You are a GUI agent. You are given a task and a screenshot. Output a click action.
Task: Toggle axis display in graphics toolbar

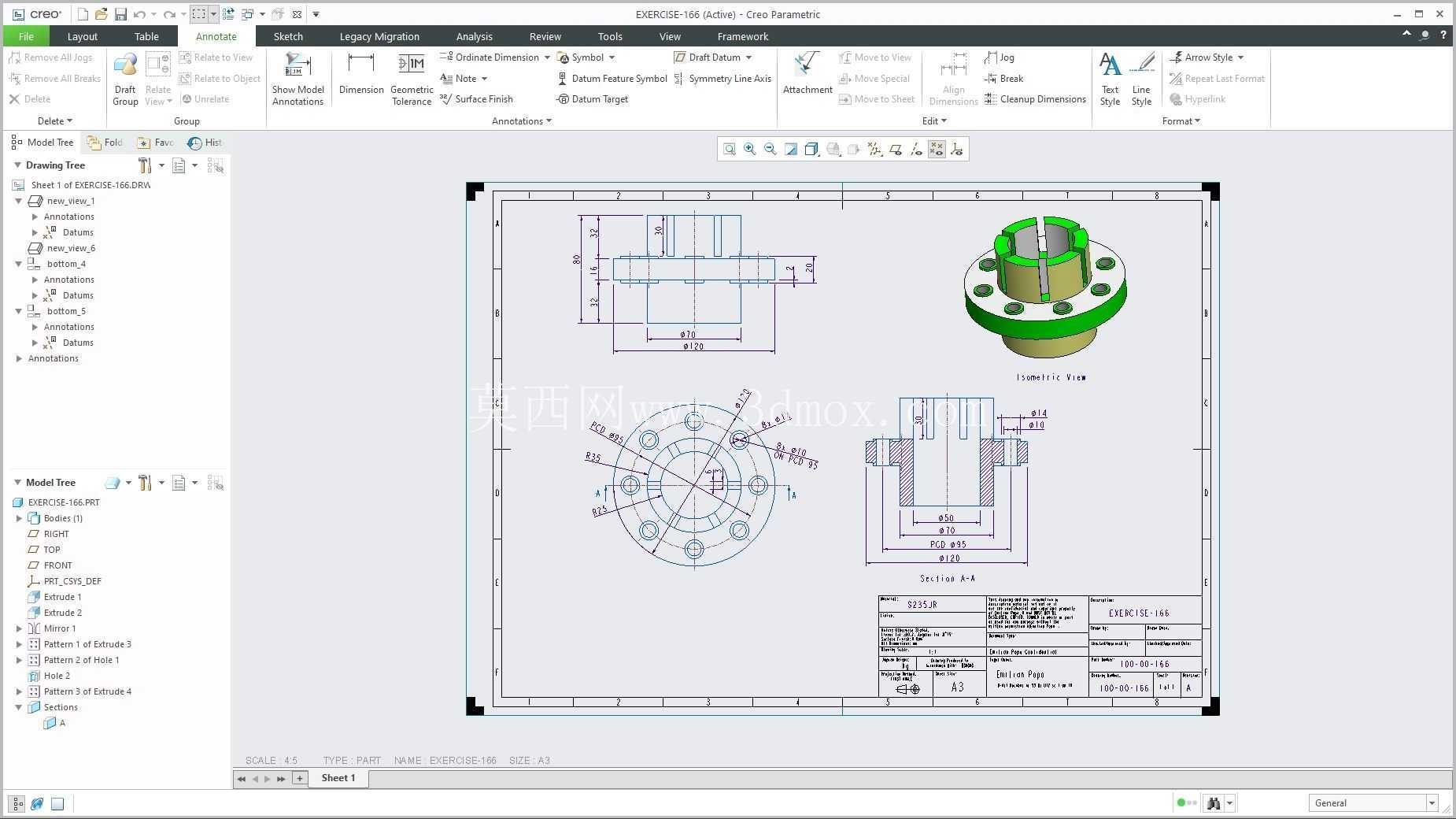tap(916, 149)
